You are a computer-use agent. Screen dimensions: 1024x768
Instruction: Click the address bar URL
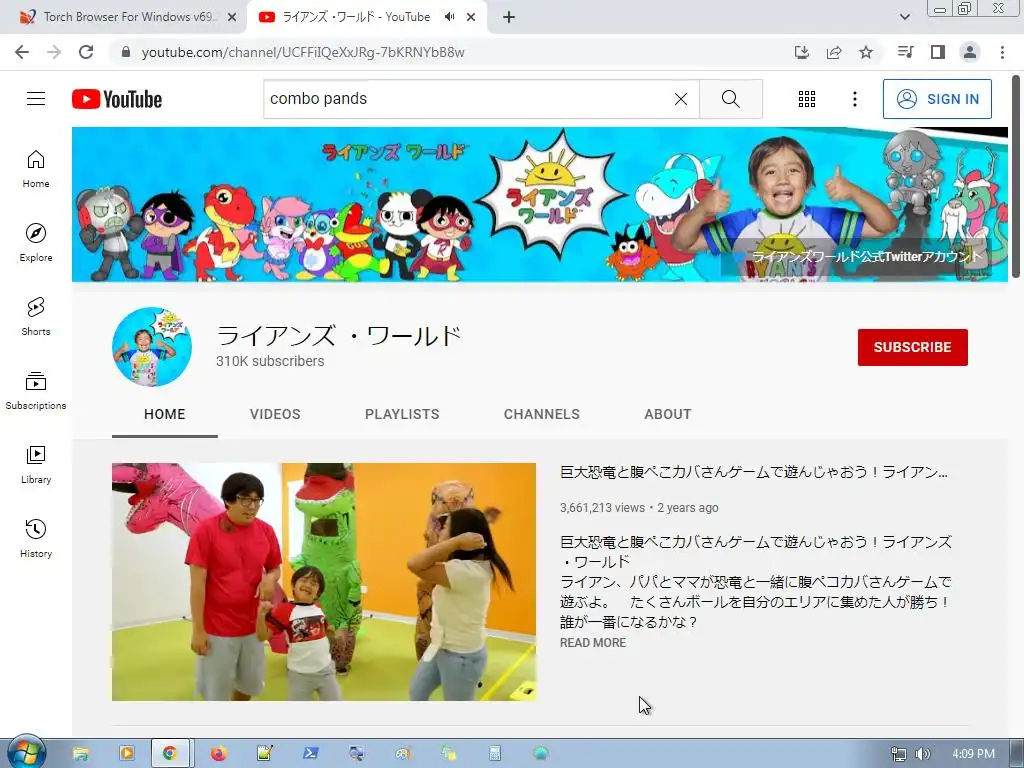303,52
